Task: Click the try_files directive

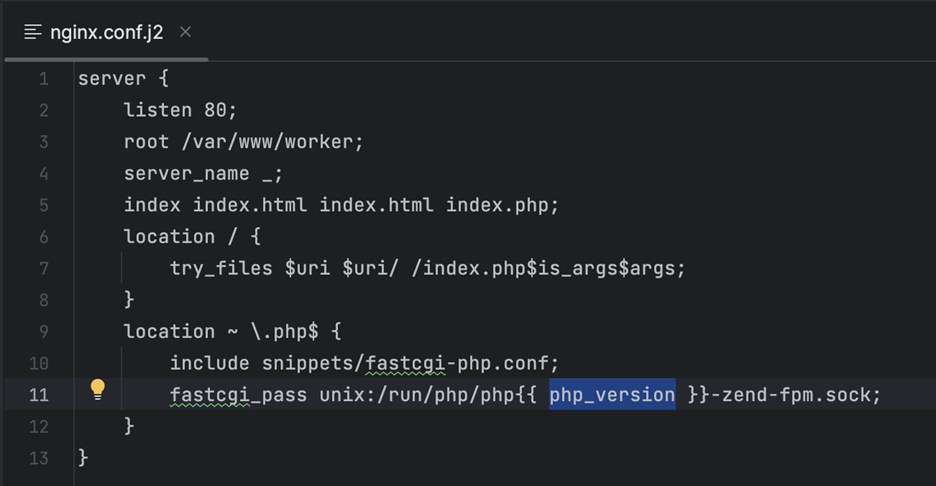Action: tap(220, 269)
